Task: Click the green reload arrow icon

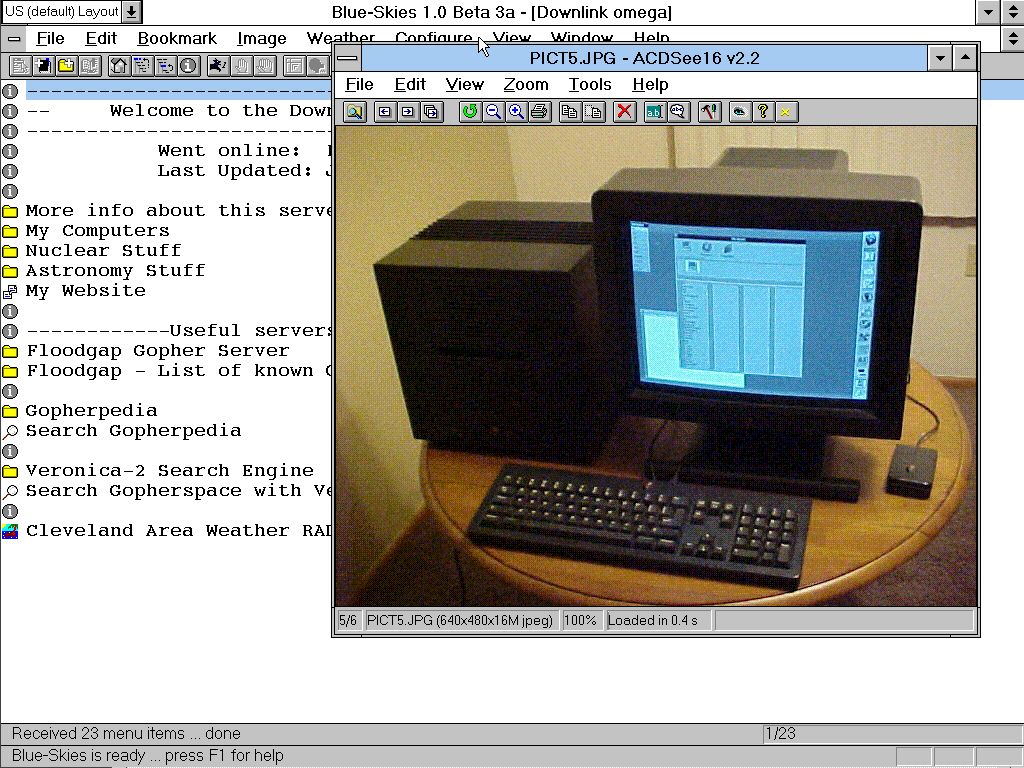Action: (469, 112)
